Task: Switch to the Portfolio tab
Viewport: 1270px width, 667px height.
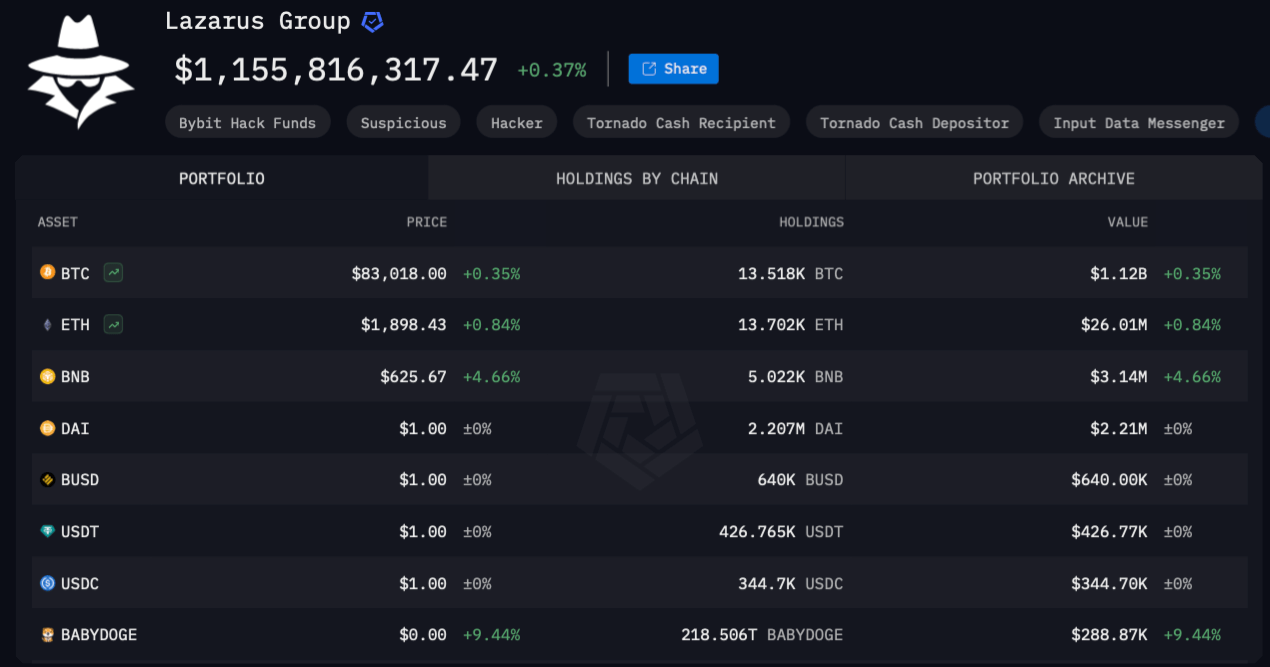Action: (x=222, y=179)
